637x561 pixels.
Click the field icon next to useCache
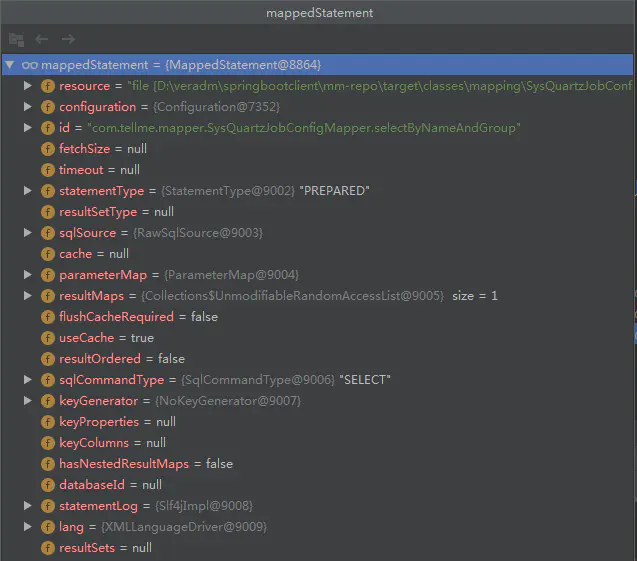coord(48,338)
